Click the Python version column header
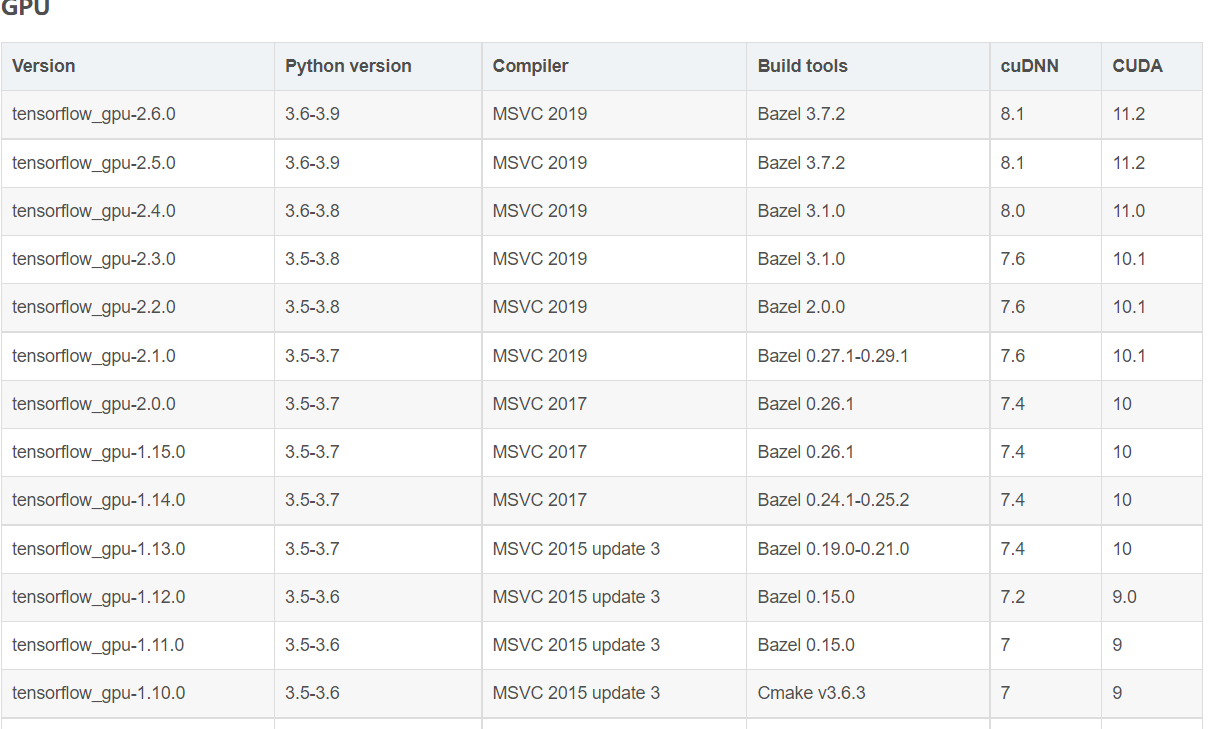 pyautogui.click(x=378, y=66)
